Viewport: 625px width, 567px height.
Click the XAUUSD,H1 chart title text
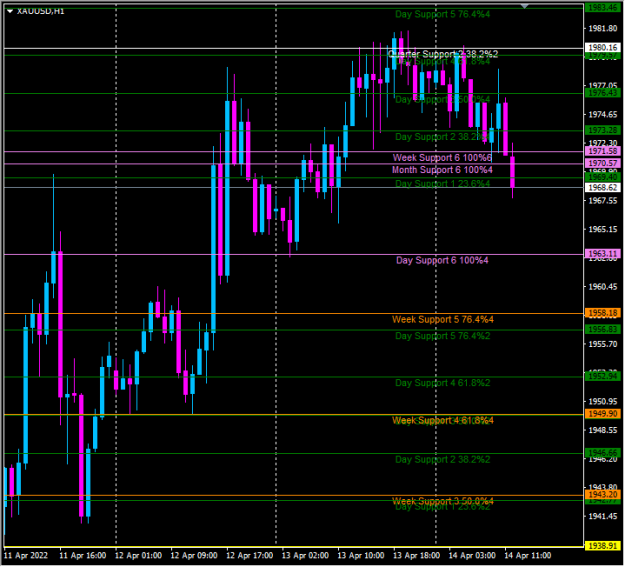click(41, 11)
